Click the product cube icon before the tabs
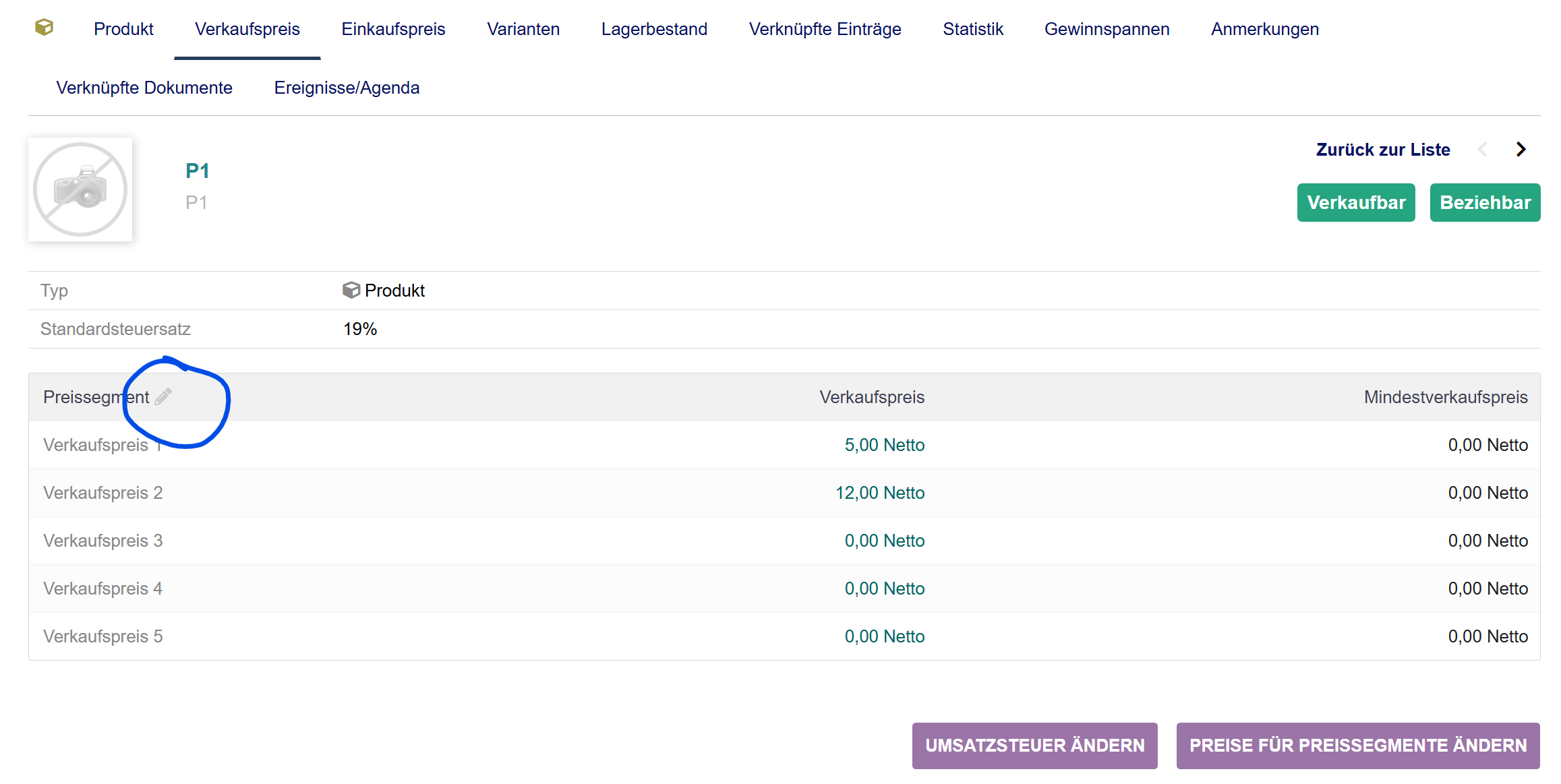Screen dimensions: 1561x784 pos(44,28)
